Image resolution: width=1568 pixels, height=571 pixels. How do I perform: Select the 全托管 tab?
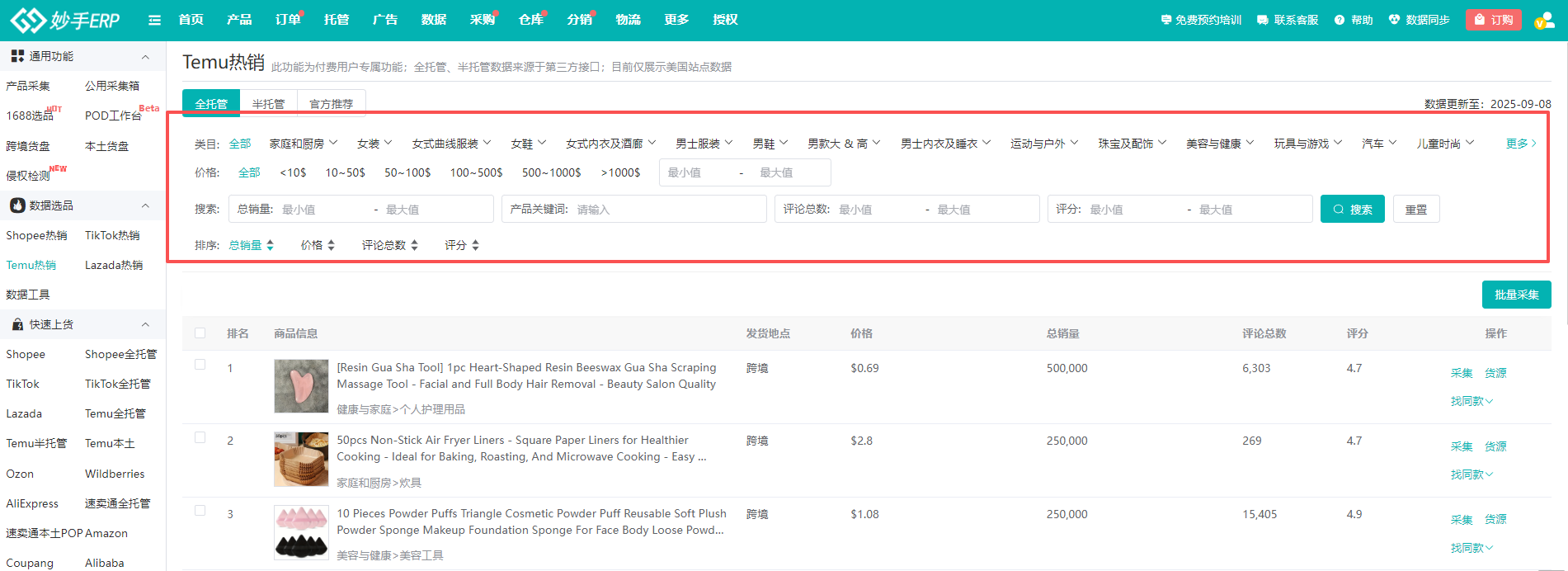pos(211,103)
